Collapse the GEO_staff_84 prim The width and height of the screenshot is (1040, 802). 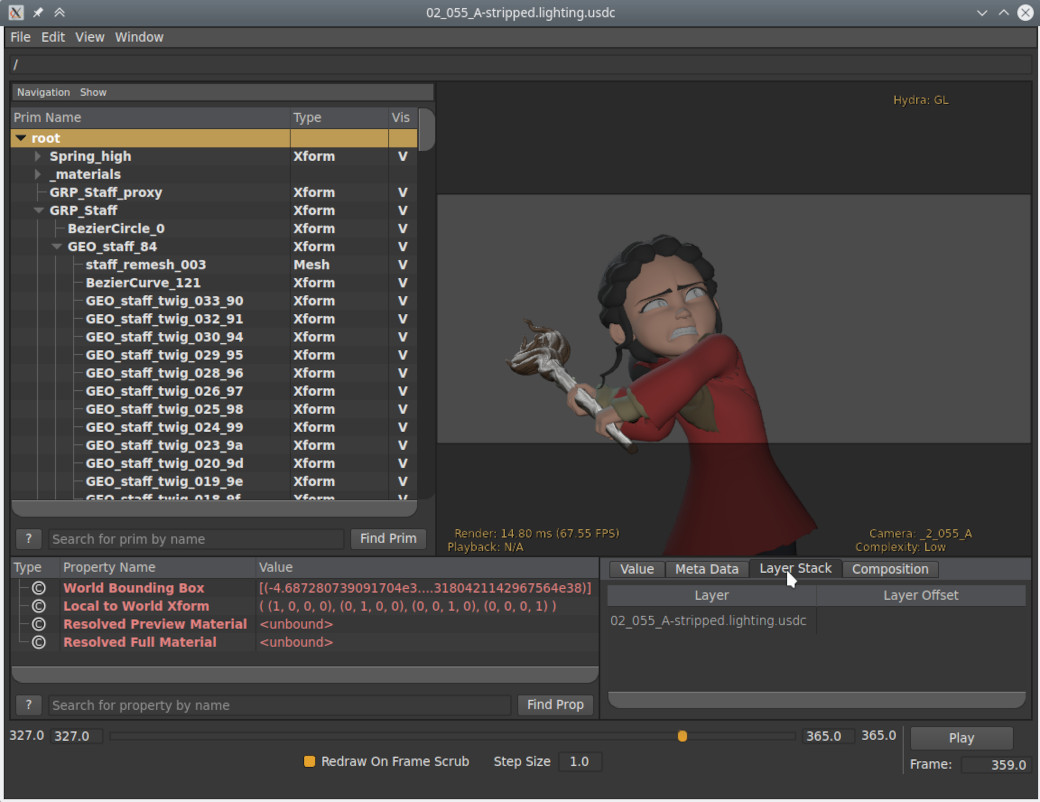(x=57, y=247)
